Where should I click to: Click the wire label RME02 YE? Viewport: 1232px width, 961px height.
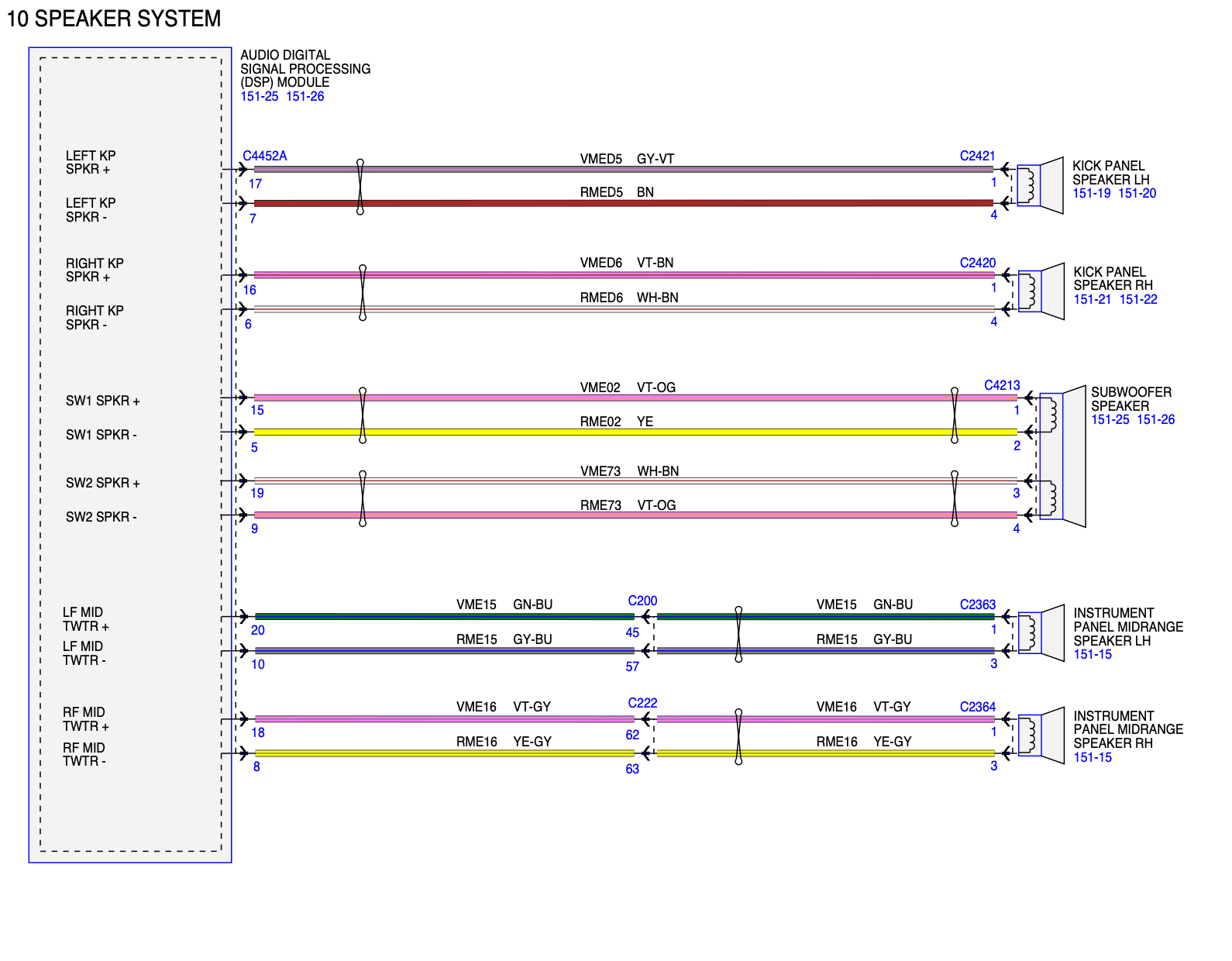617,422
